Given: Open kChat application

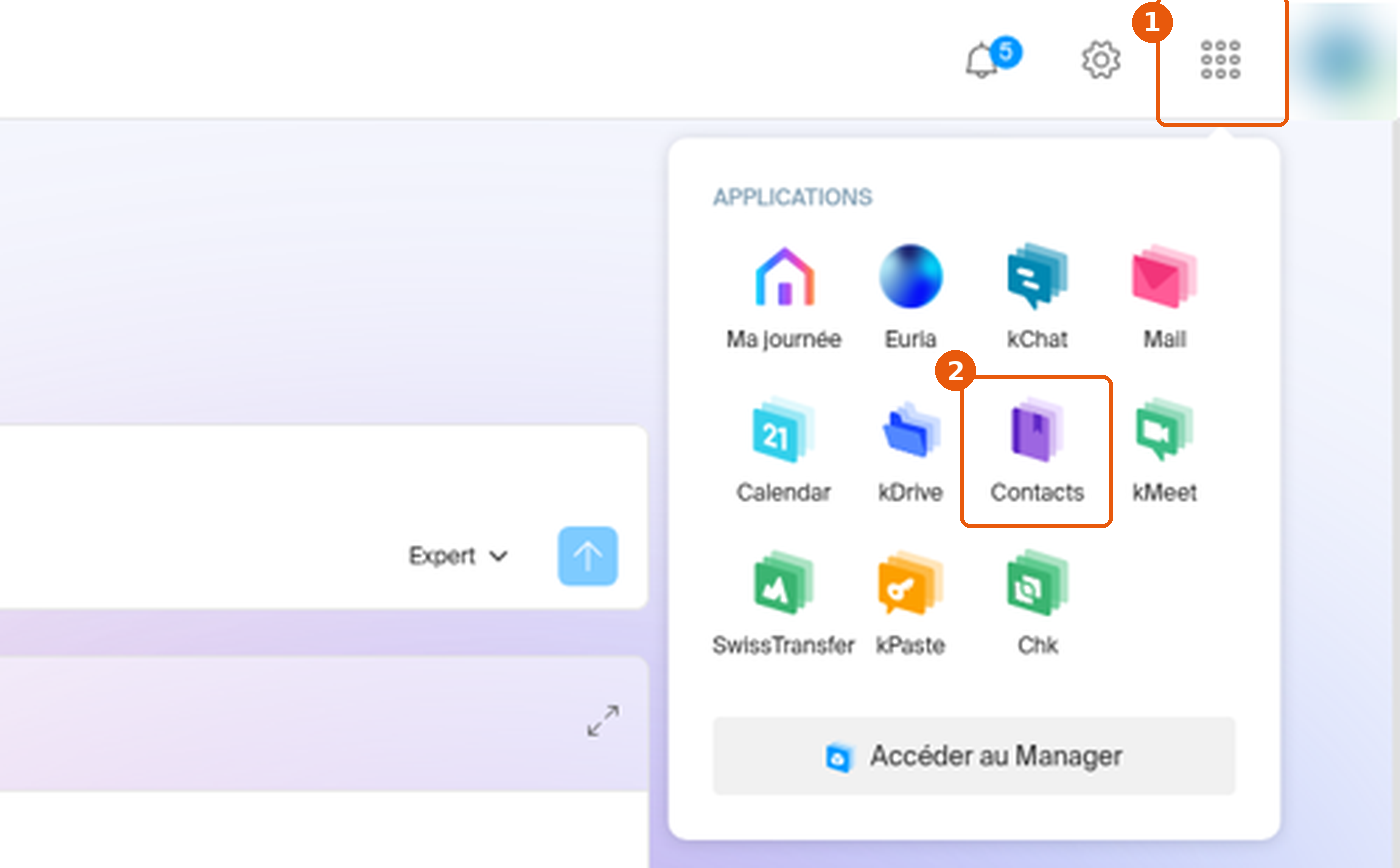Looking at the screenshot, I should pos(1037,298).
